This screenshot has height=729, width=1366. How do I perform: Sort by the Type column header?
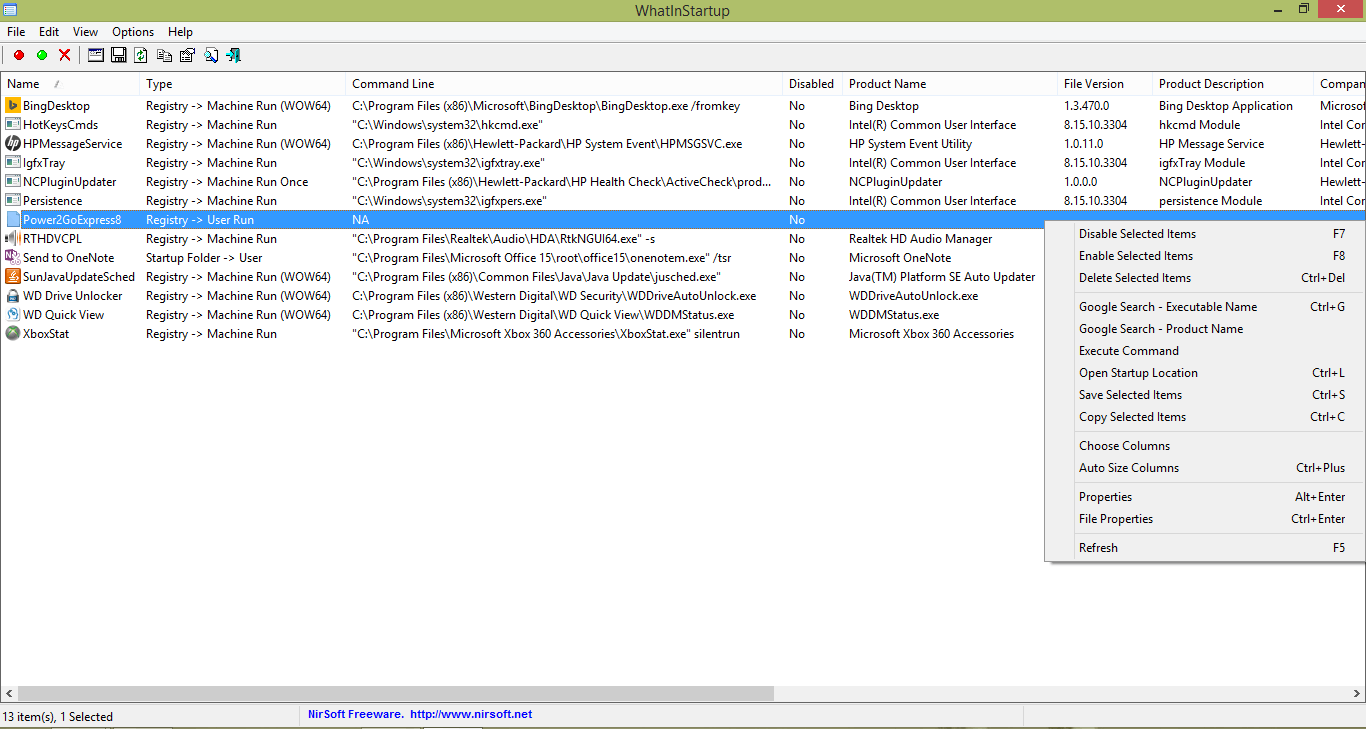pyautogui.click(x=243, y=84)
